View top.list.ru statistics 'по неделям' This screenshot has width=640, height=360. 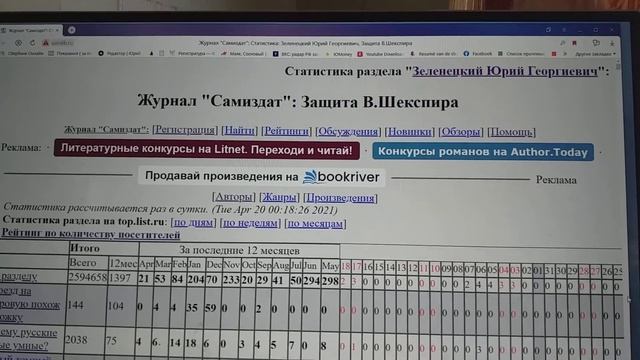(250, 223)
